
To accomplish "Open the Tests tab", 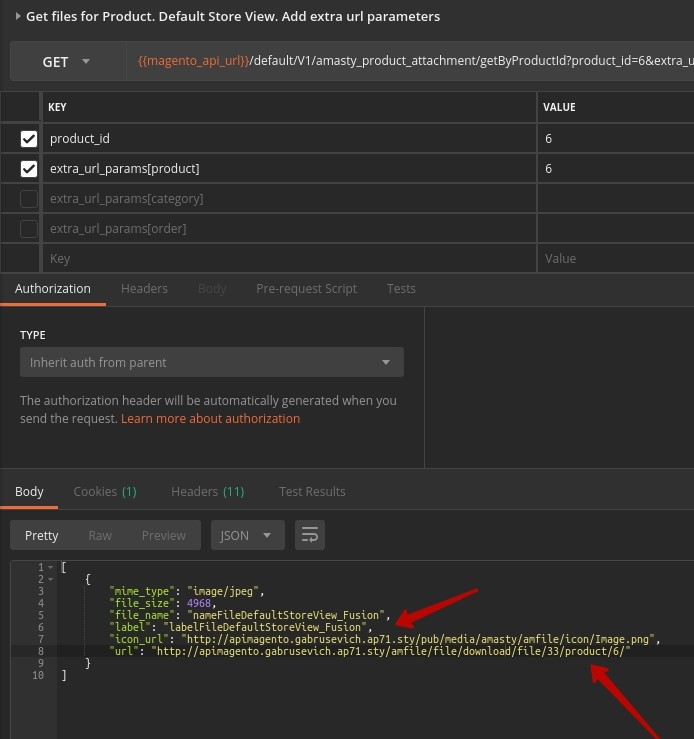I will click(401, 289).
